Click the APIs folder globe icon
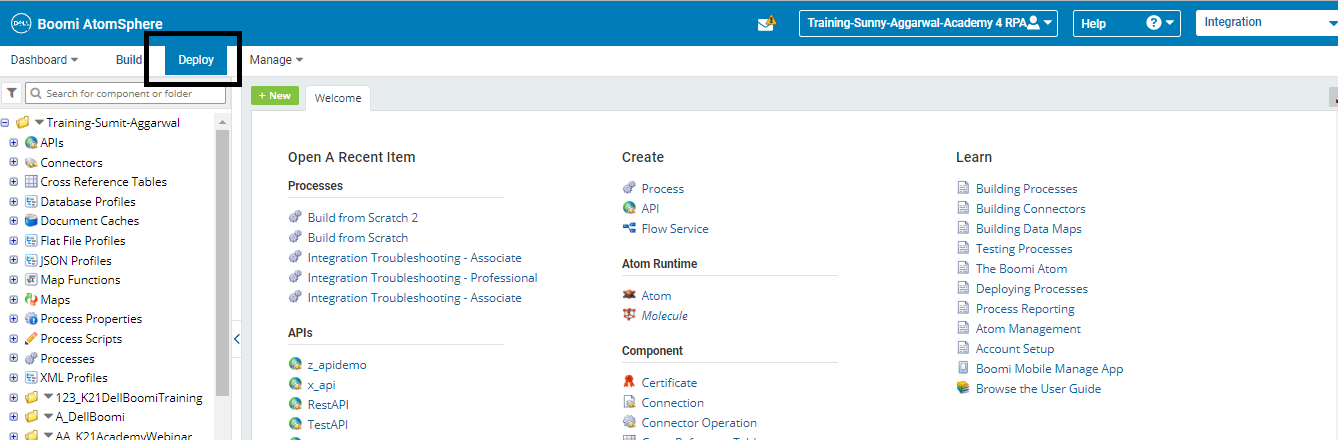Screen dimensions: 1338x440 click(x=31, y=143)
